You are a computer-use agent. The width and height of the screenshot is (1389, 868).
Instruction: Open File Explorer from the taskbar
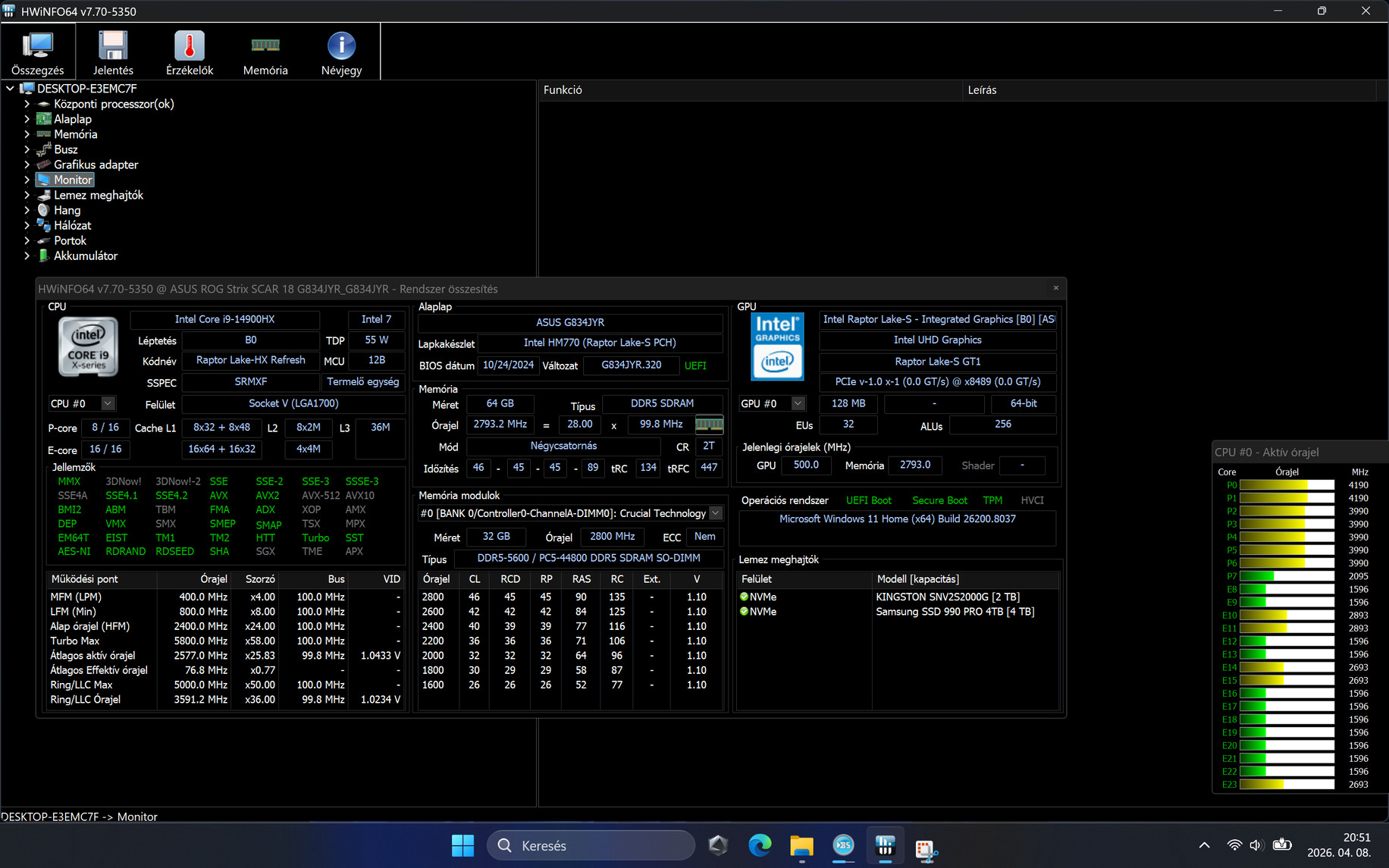(801, 845)
